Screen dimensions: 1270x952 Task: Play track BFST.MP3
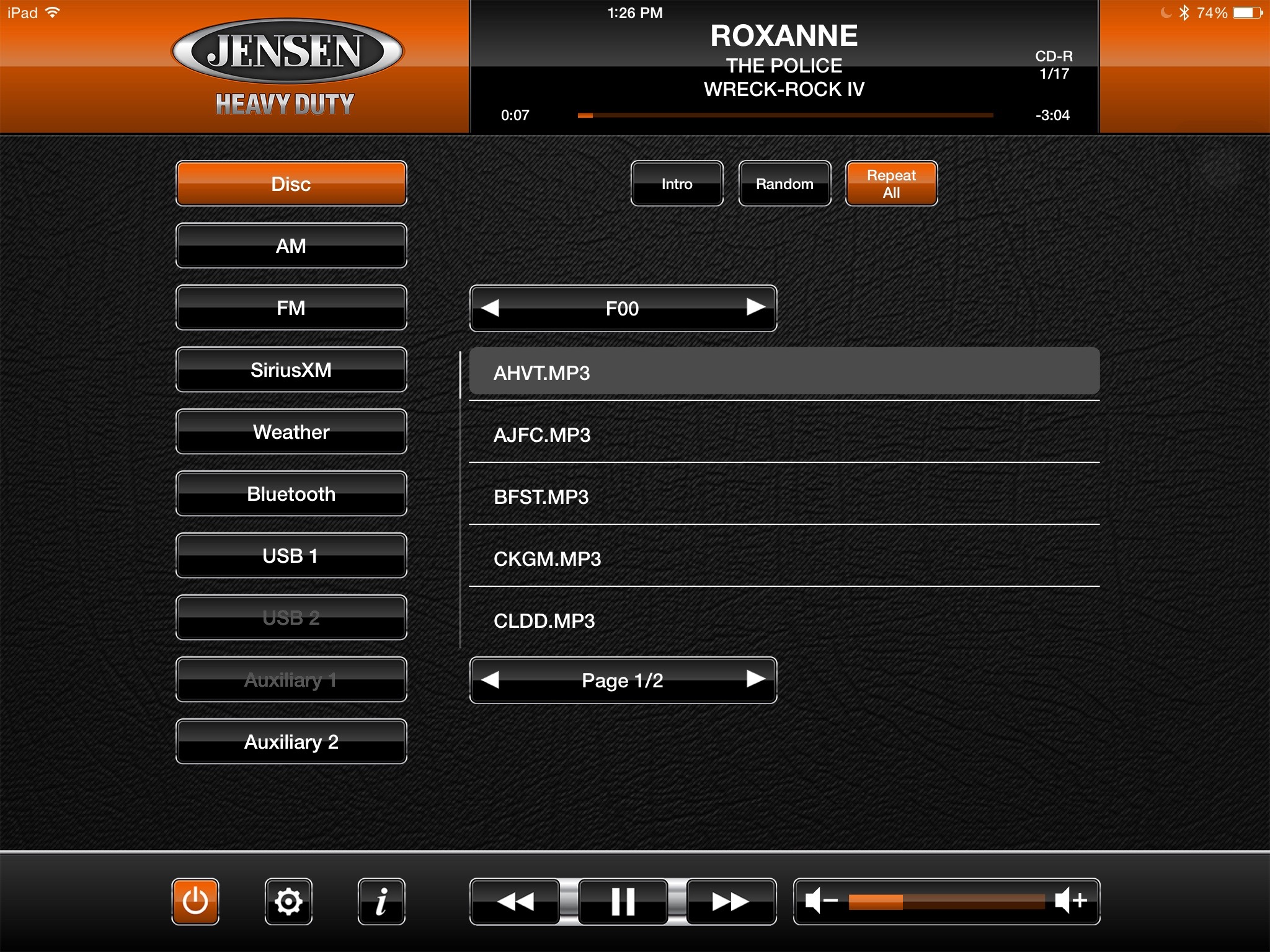pyautogui.click(x=784, y=496)
